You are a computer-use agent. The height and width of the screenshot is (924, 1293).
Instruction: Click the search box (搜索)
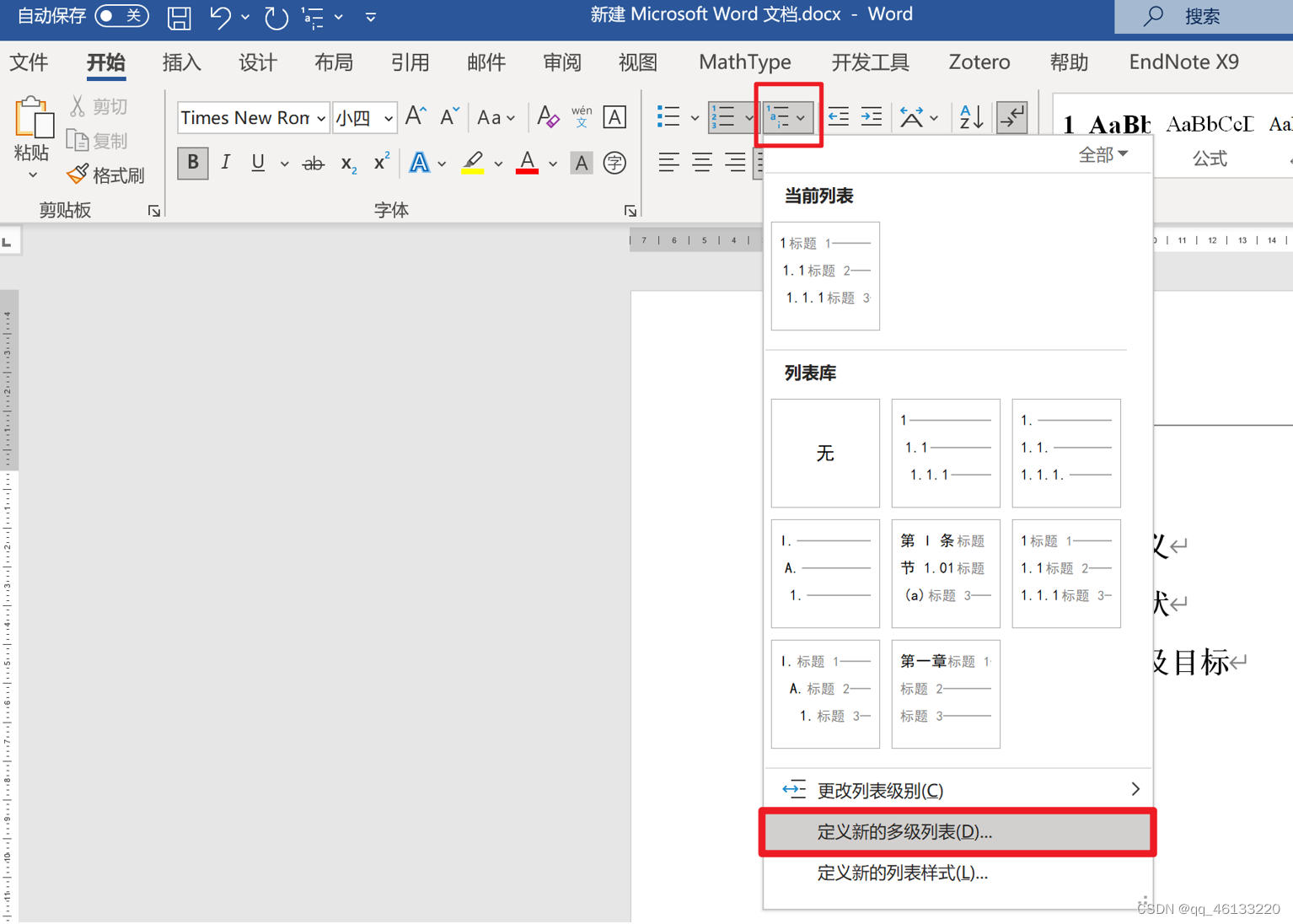(1204, 17)
